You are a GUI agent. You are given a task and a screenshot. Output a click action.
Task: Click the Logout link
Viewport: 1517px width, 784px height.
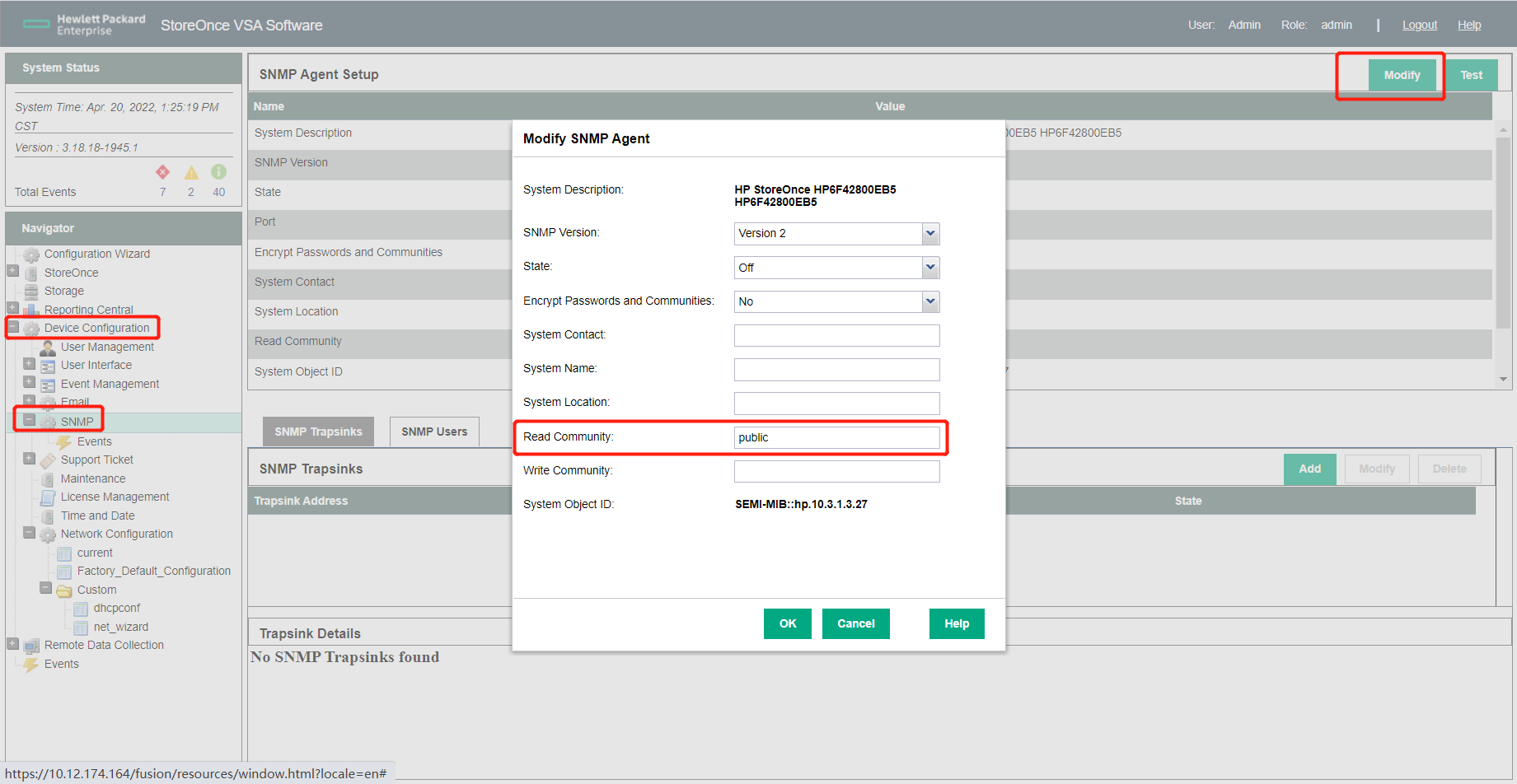[1419, 25]
